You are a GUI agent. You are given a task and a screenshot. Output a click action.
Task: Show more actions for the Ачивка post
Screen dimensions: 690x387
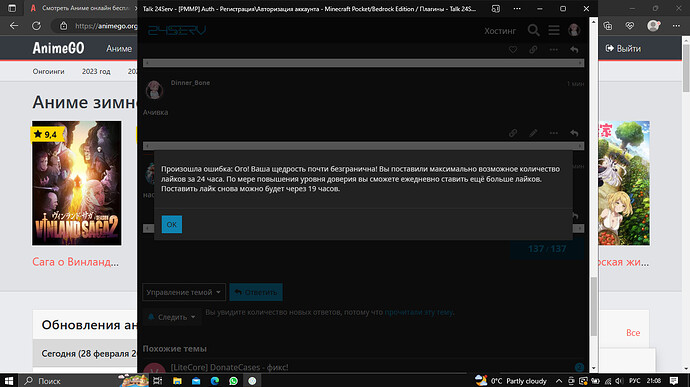click(x=554, y=133)
